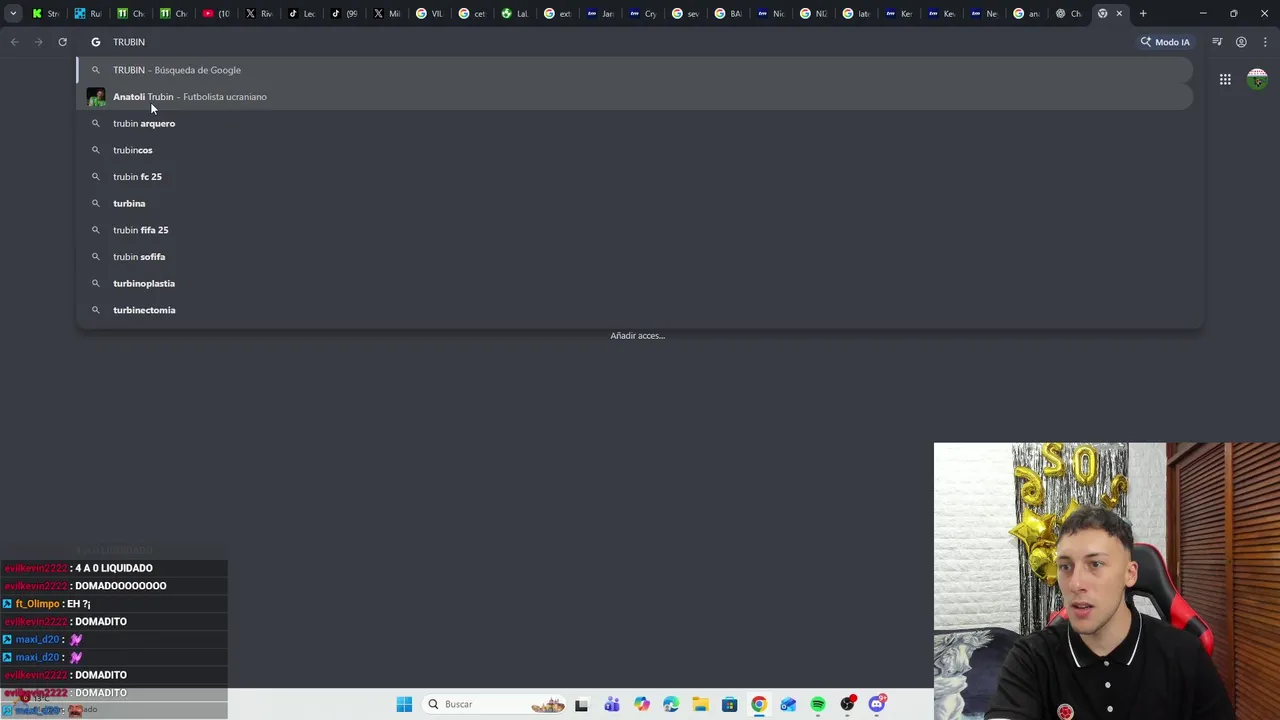
Task: Open the Google 'ext' tab
Action: [557, 13]
